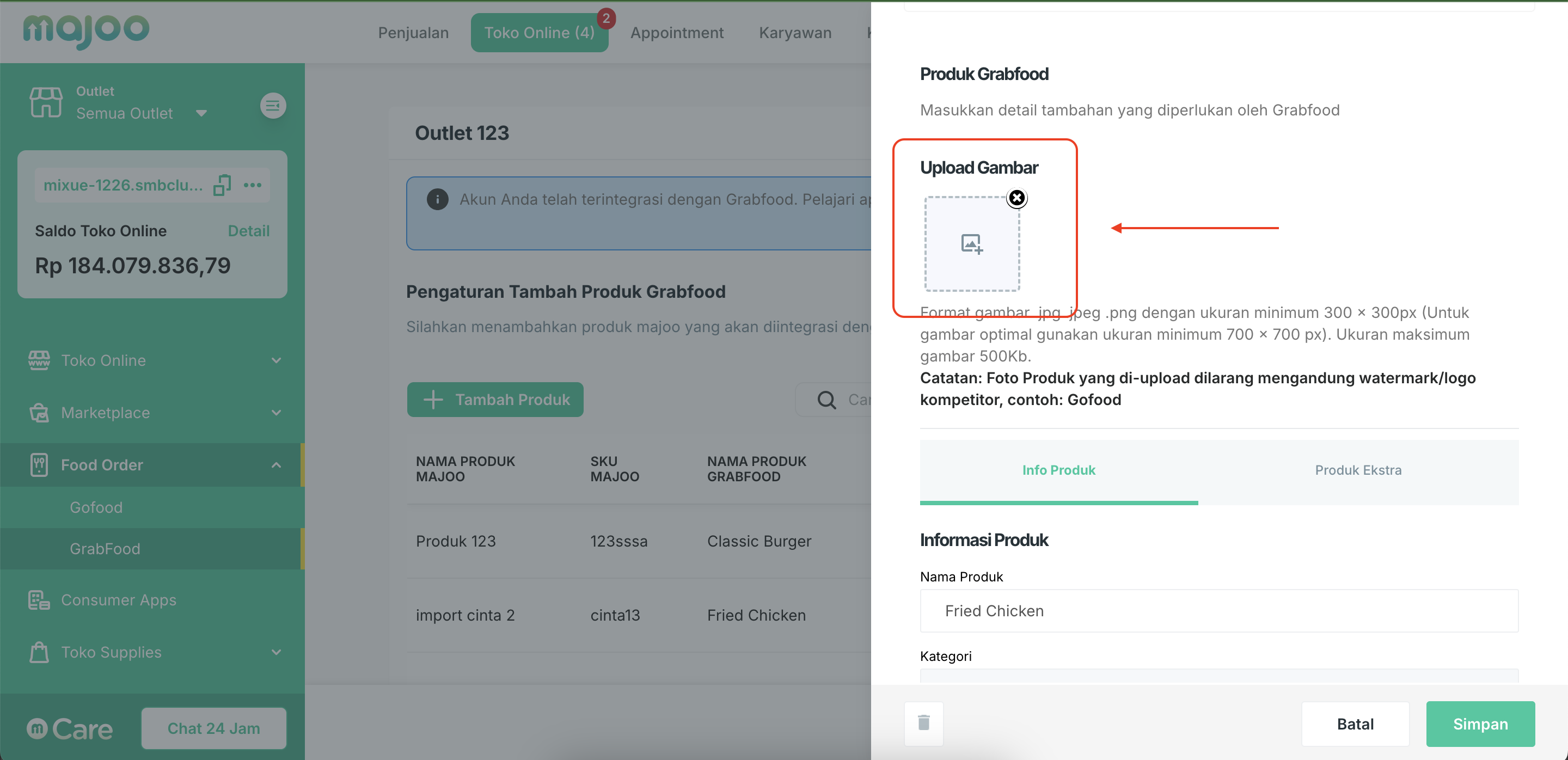Select Gofood in the sidebar
Viewport: 1568px width, 760px height.
[x=96, y=507]
